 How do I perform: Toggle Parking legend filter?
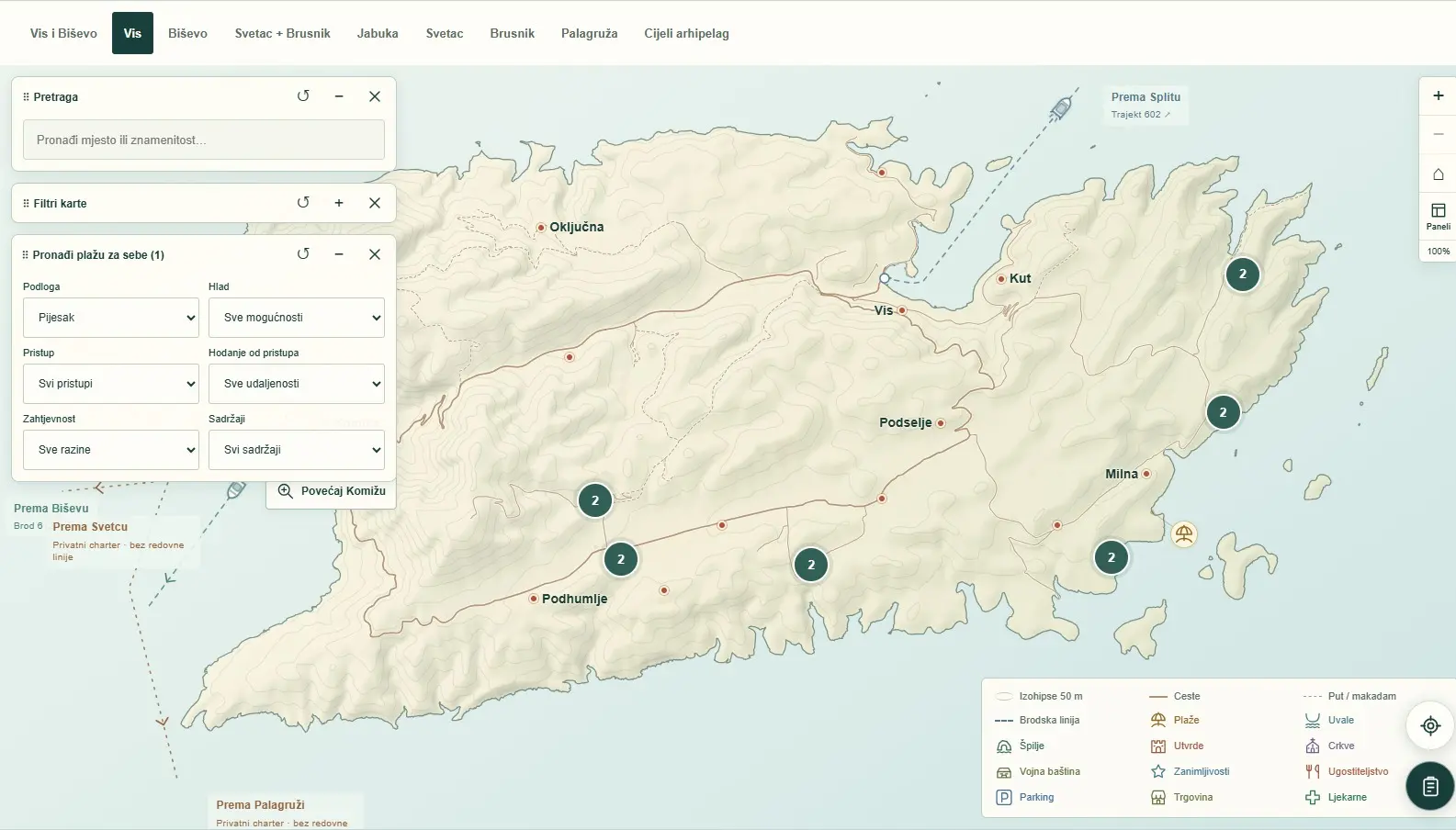pos(1024,797)
